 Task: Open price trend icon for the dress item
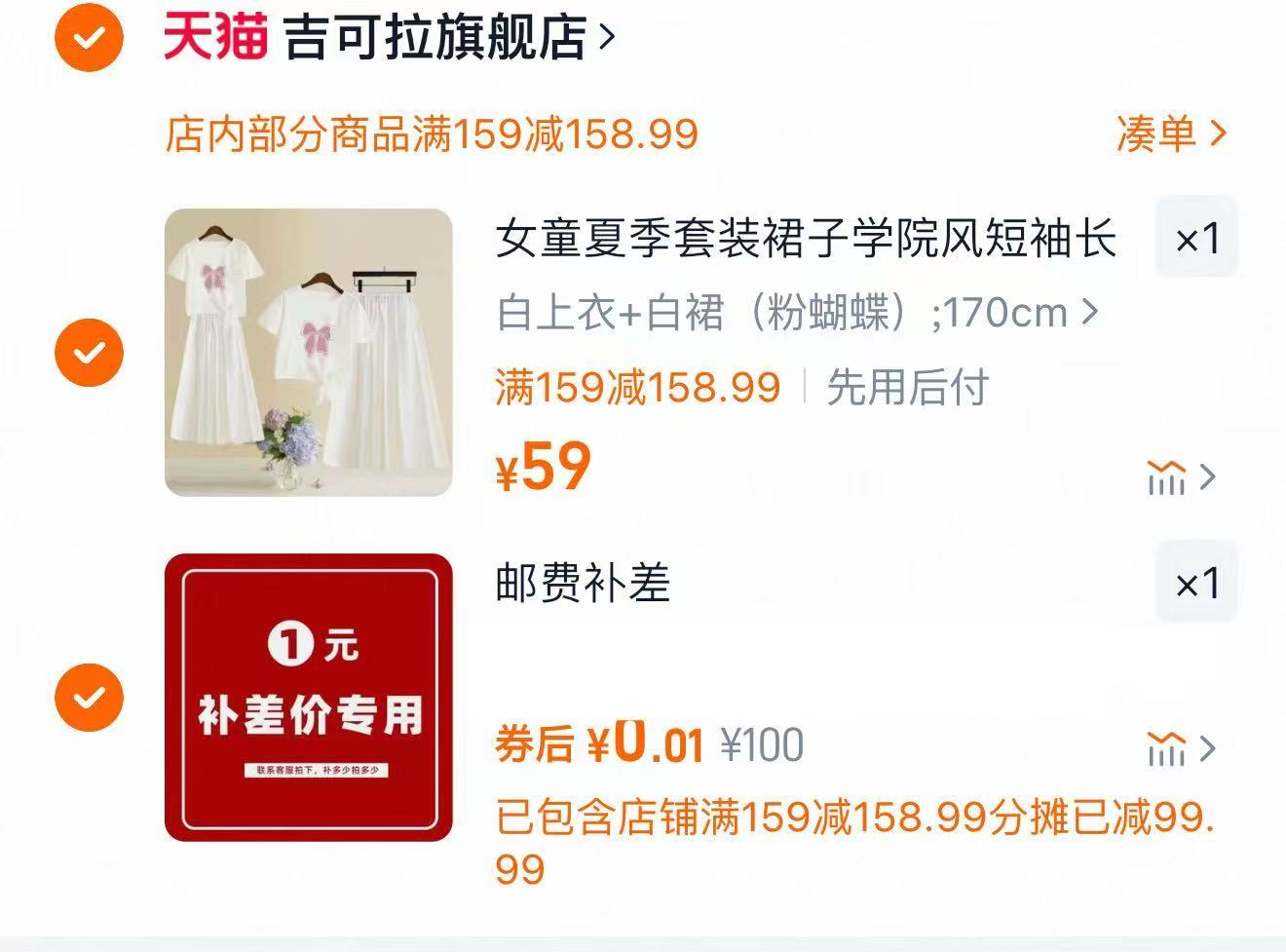coord(1166,476)
